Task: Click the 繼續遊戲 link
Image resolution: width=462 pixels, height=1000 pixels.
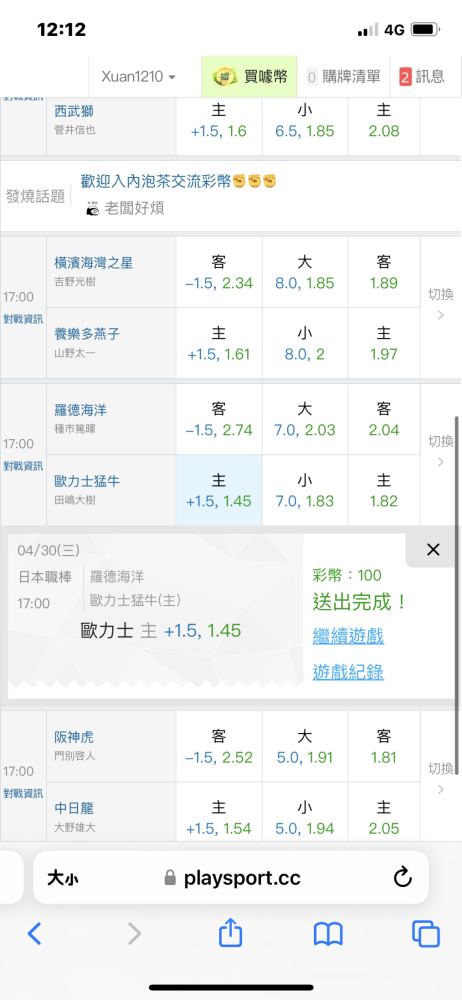Action: (x=348, y=636)
